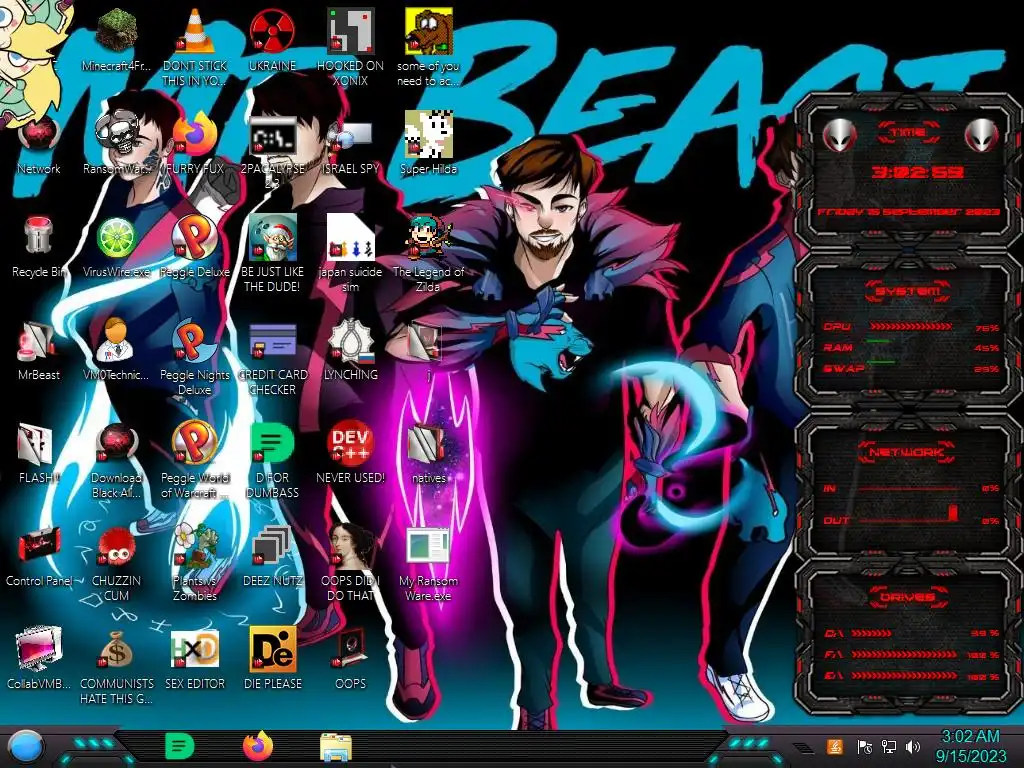Viewport: 1024px width, 768px height.
Task: Open the skull RansomWar... icon
Action: pos(117,135)
